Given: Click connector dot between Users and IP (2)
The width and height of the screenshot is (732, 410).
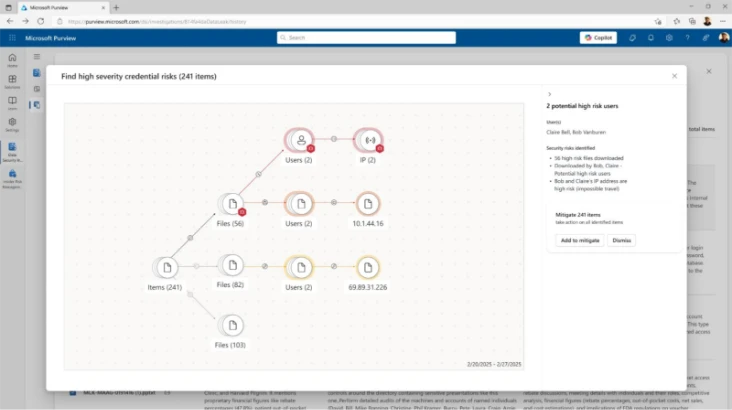Looking at the screenshot, I should click(x=334, y=139).
